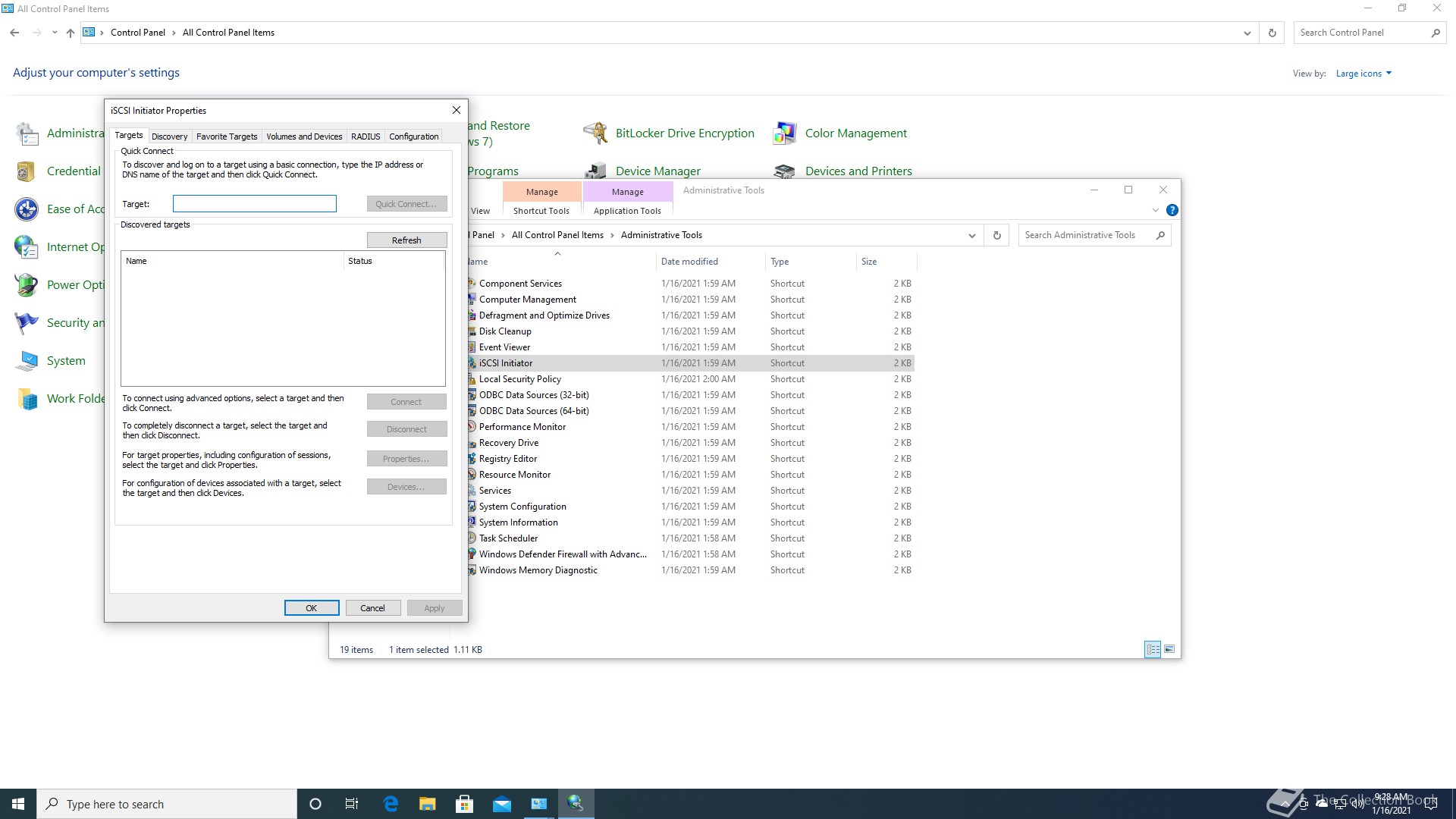The height and width of the screenshot is (819, 1456).
Task: Click OK in iSCSI Initiator Properties
Action: point(311,608)
